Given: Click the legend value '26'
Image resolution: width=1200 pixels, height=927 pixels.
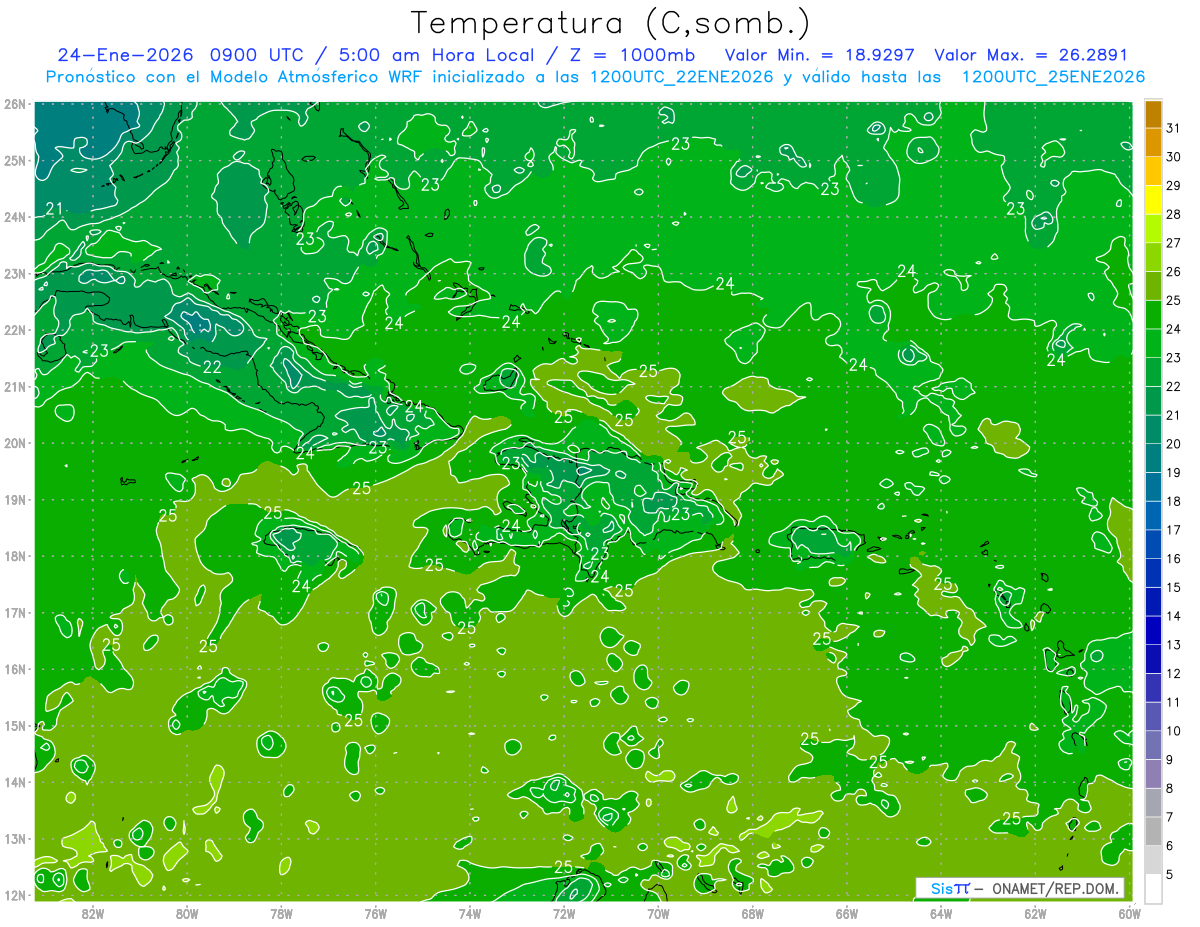Looking at the screenshot, I should point(1173,272).
